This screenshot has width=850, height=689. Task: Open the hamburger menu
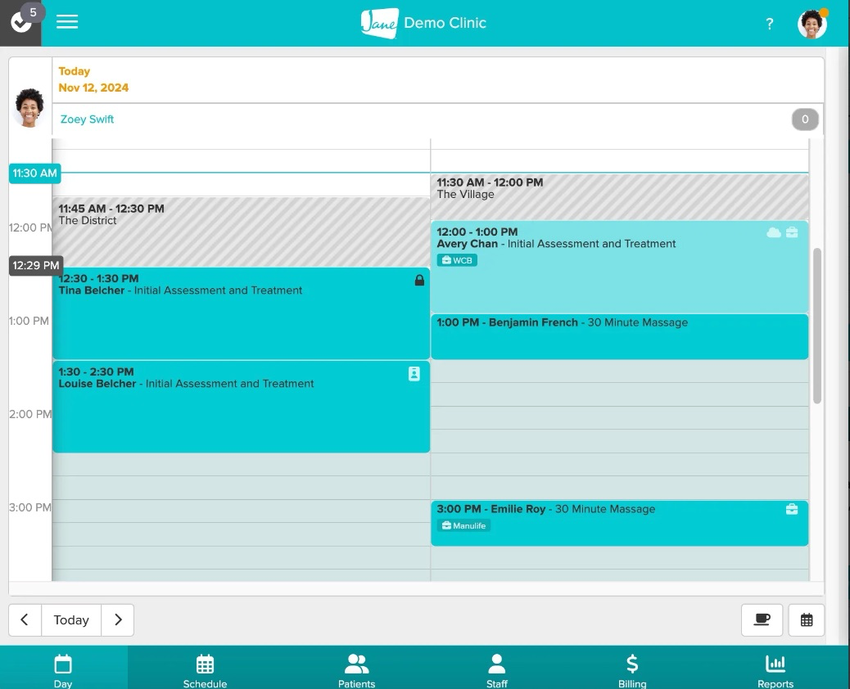tap(67, 22)
